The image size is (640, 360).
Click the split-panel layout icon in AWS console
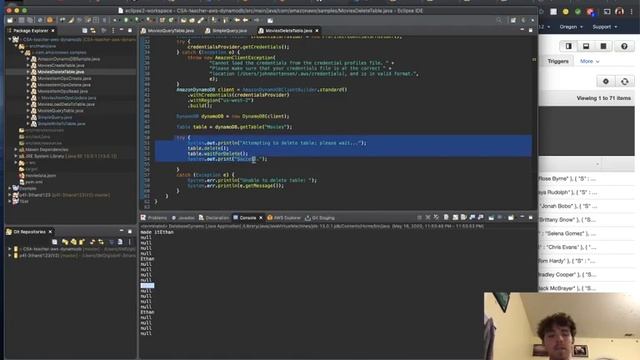(x=568, y=46)
